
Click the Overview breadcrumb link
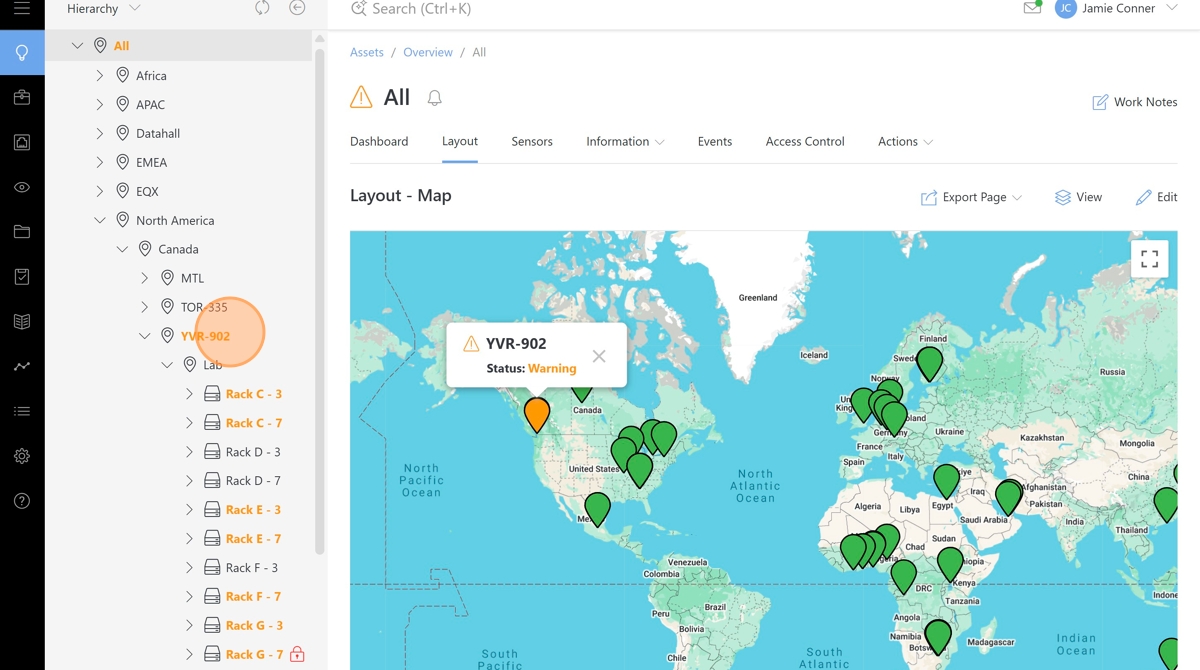coord(427,52)
